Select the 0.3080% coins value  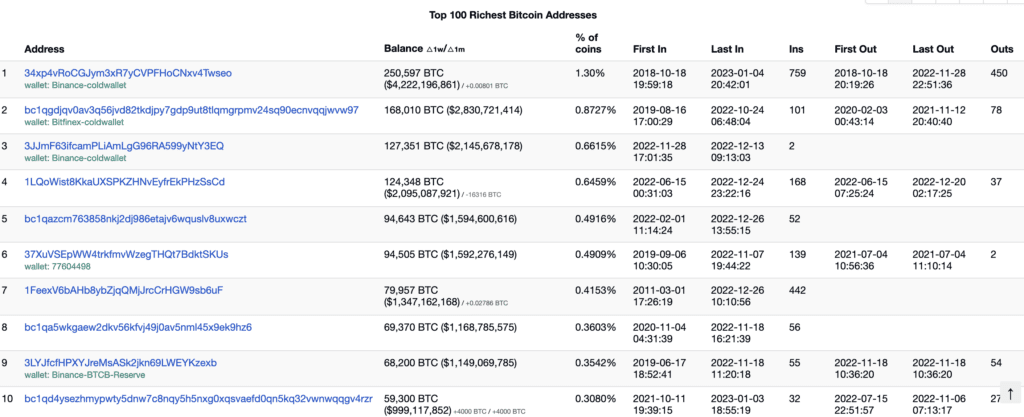(x=595, y=399)
